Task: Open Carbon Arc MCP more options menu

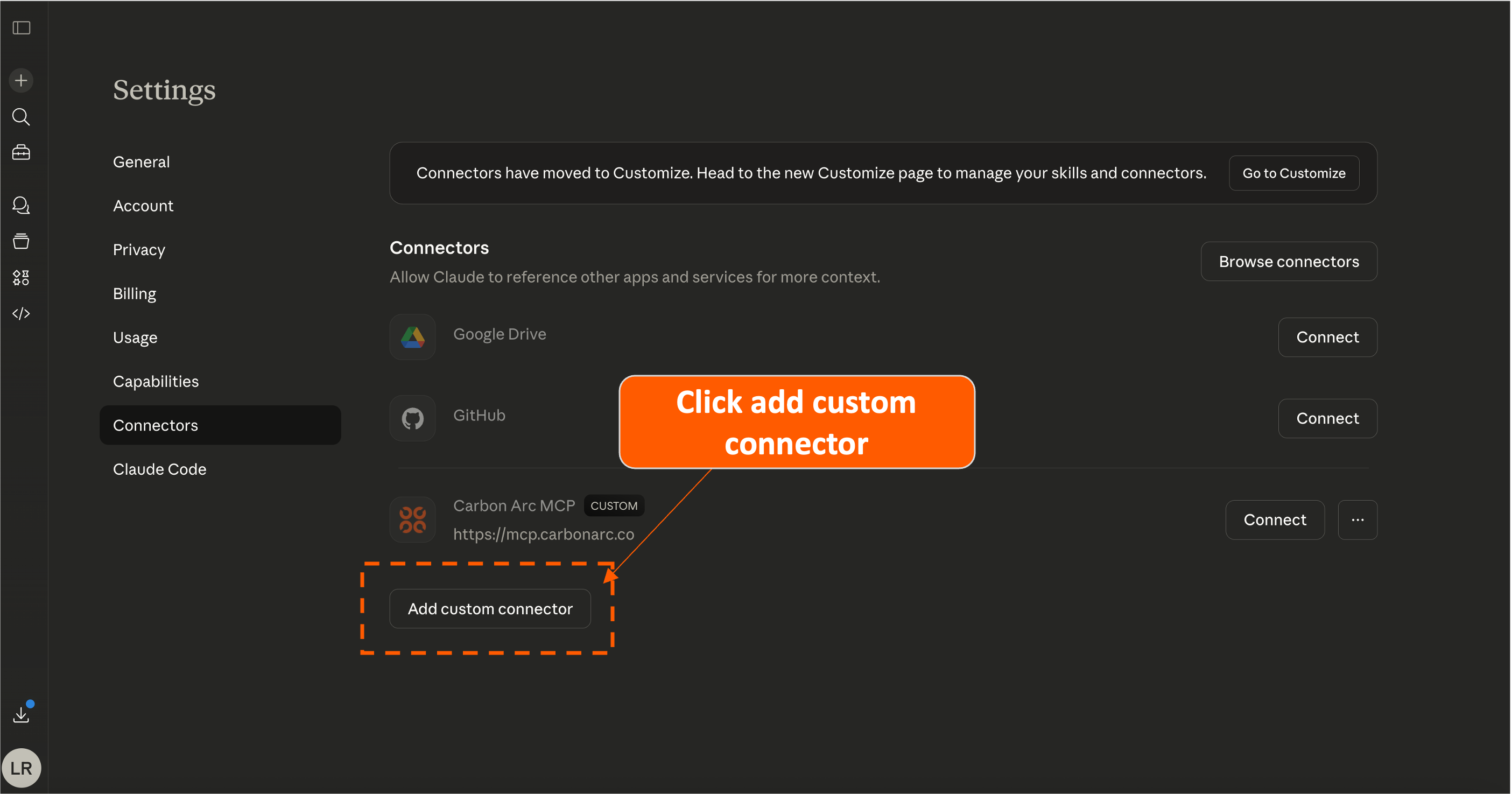Action: 1357,520
